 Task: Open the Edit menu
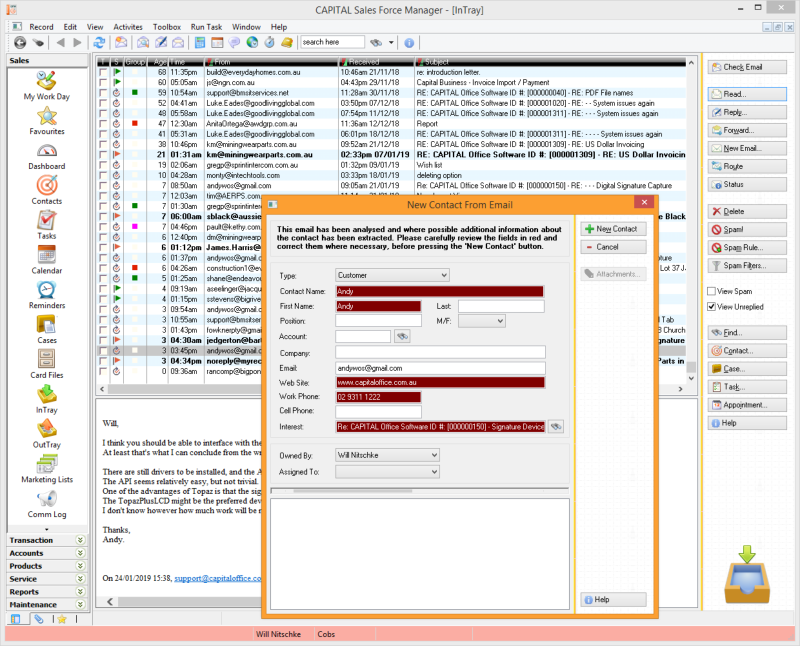click(x=70, y=27)
